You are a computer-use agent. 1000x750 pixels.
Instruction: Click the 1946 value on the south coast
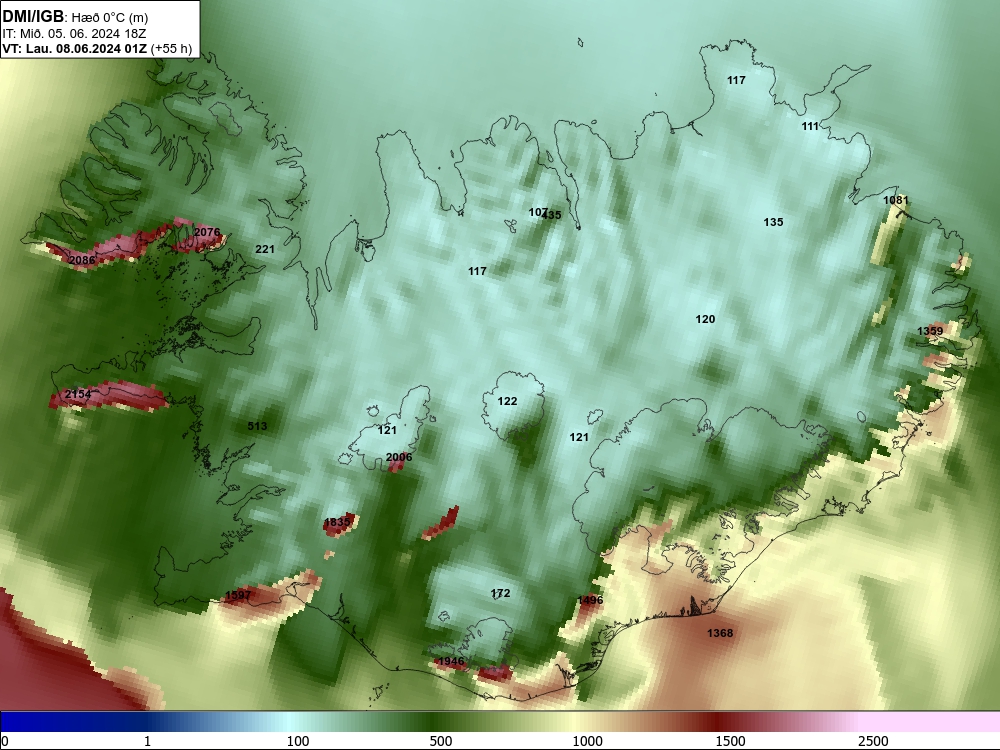[451, 661]
